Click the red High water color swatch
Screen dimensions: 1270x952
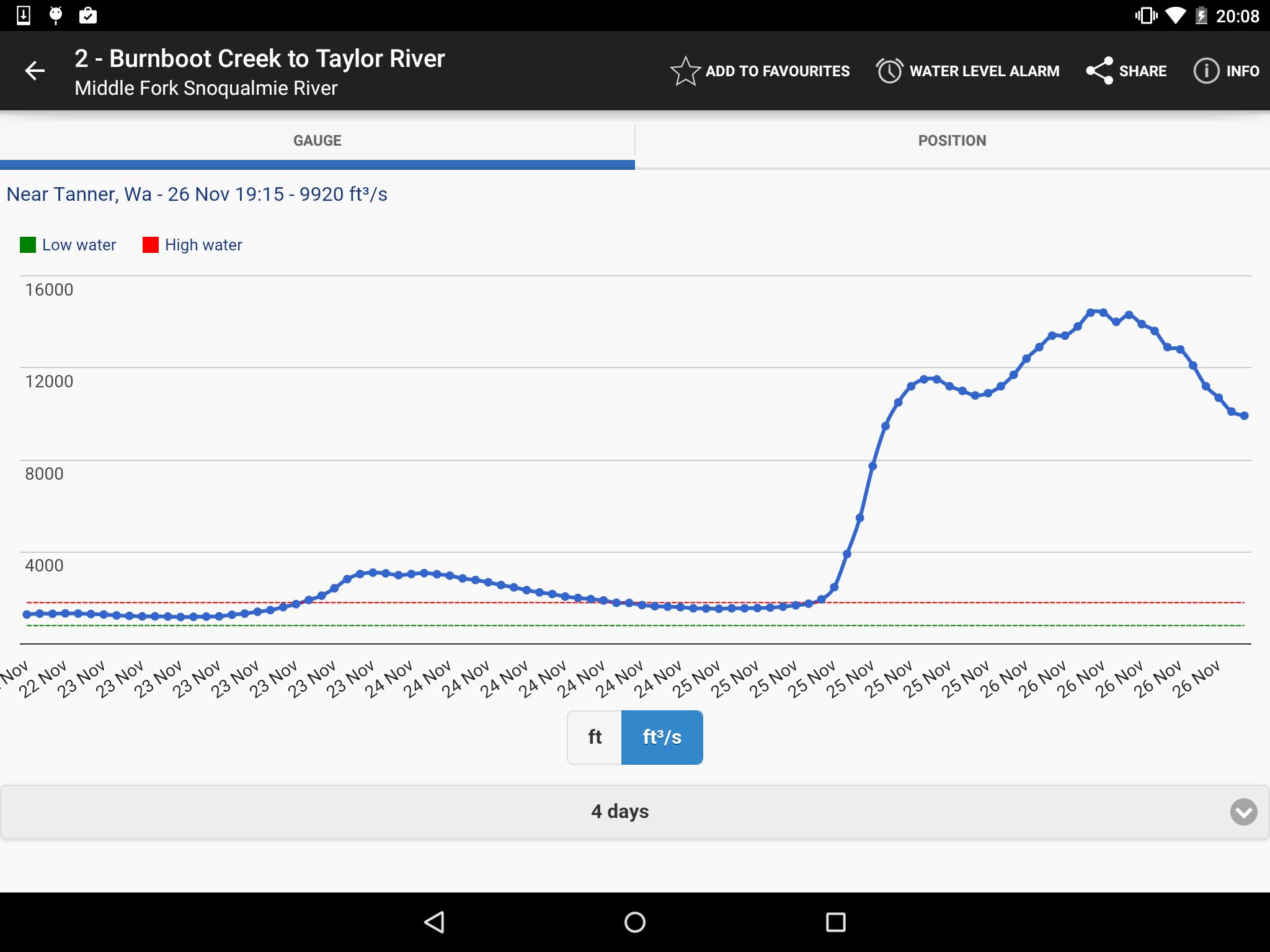(x=151, y=245)
